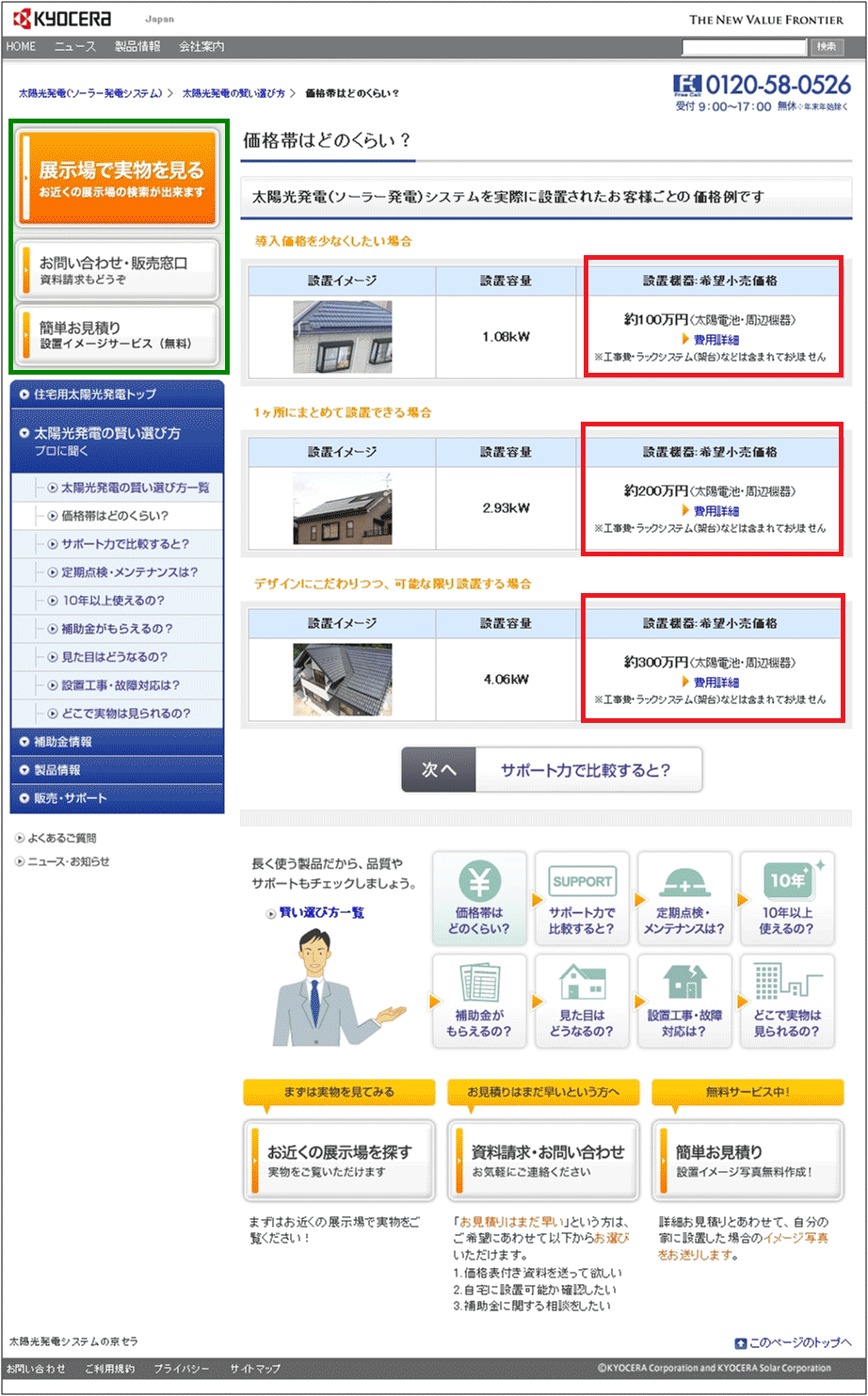Open the サポート力で比較すると? SUPPORT icon tile

(x=582, y=899)
